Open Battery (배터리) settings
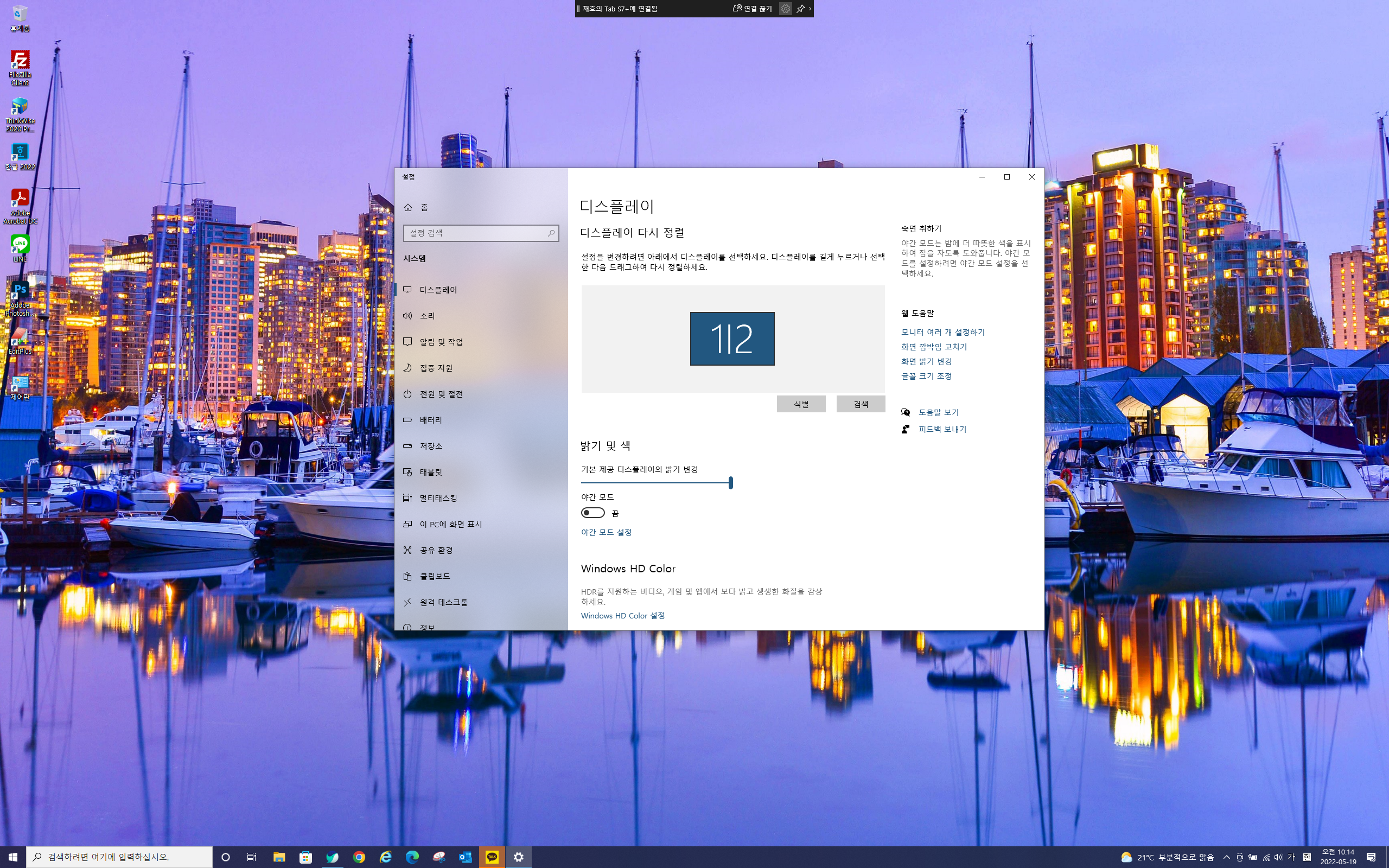 pyautogui.click(x=430, y=420)
